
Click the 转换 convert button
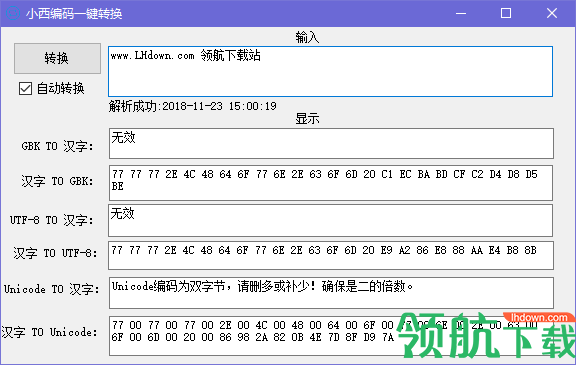[57, 58]
